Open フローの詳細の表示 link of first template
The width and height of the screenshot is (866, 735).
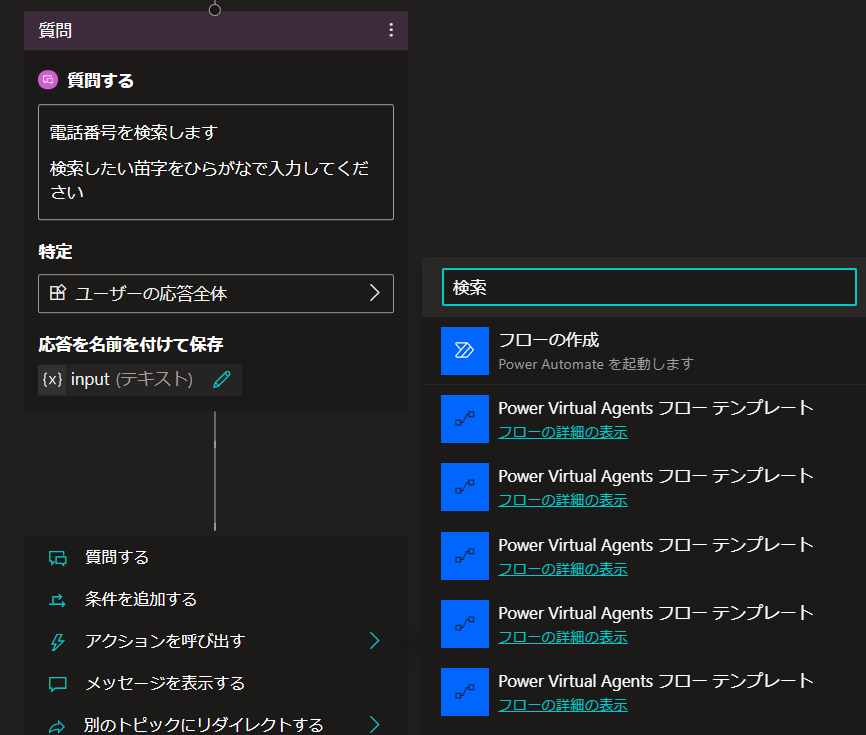click(x=563, y=432)
